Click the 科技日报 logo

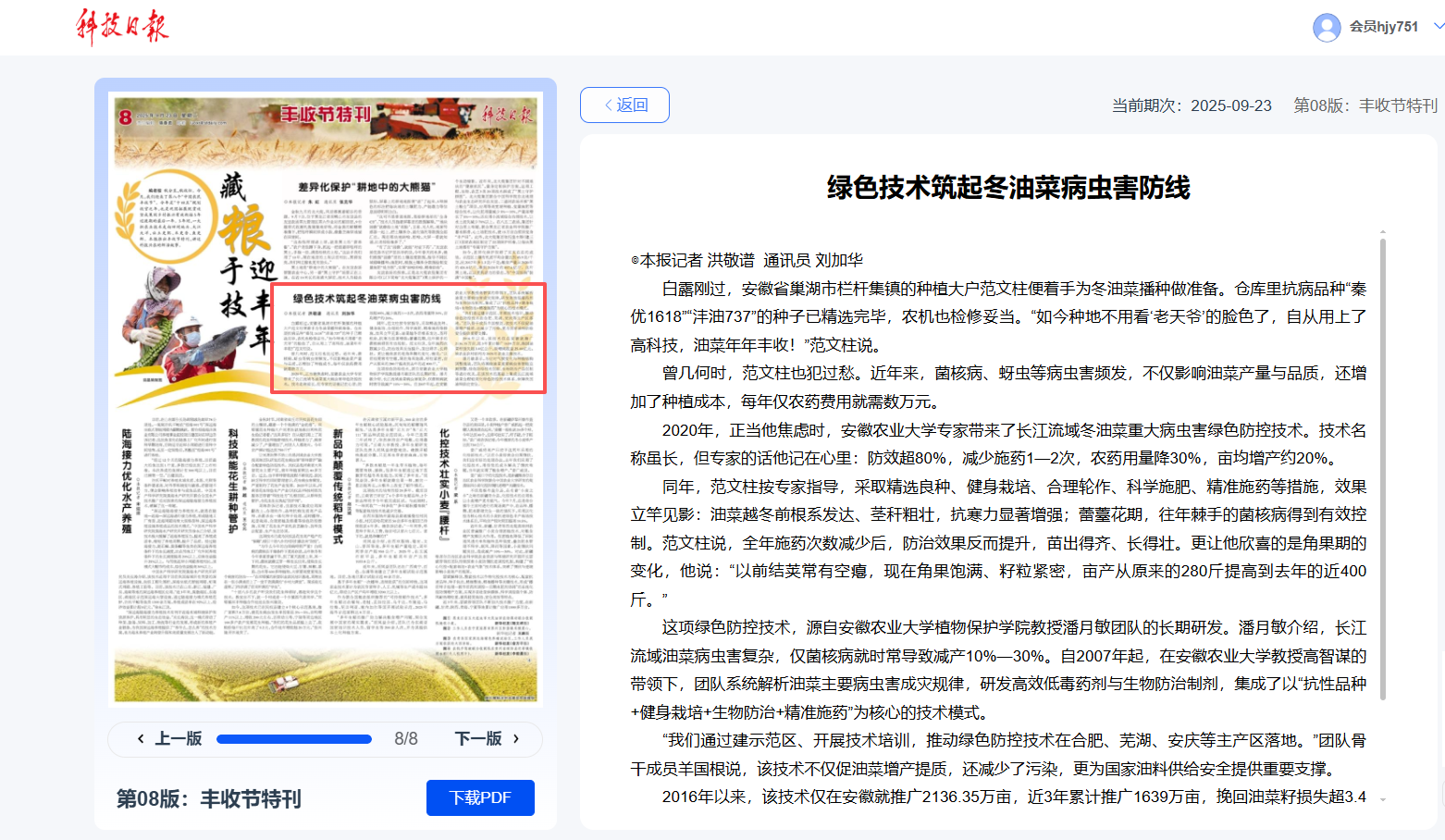tap(122, 27)
